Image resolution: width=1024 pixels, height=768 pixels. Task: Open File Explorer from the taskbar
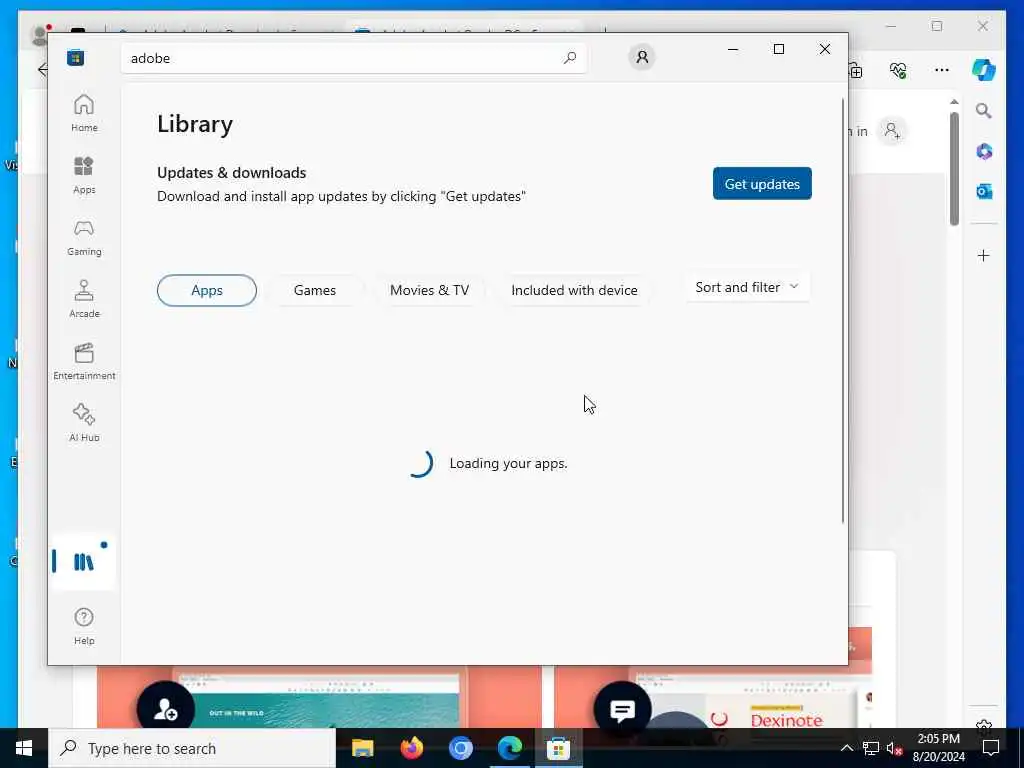pos(362,748)
